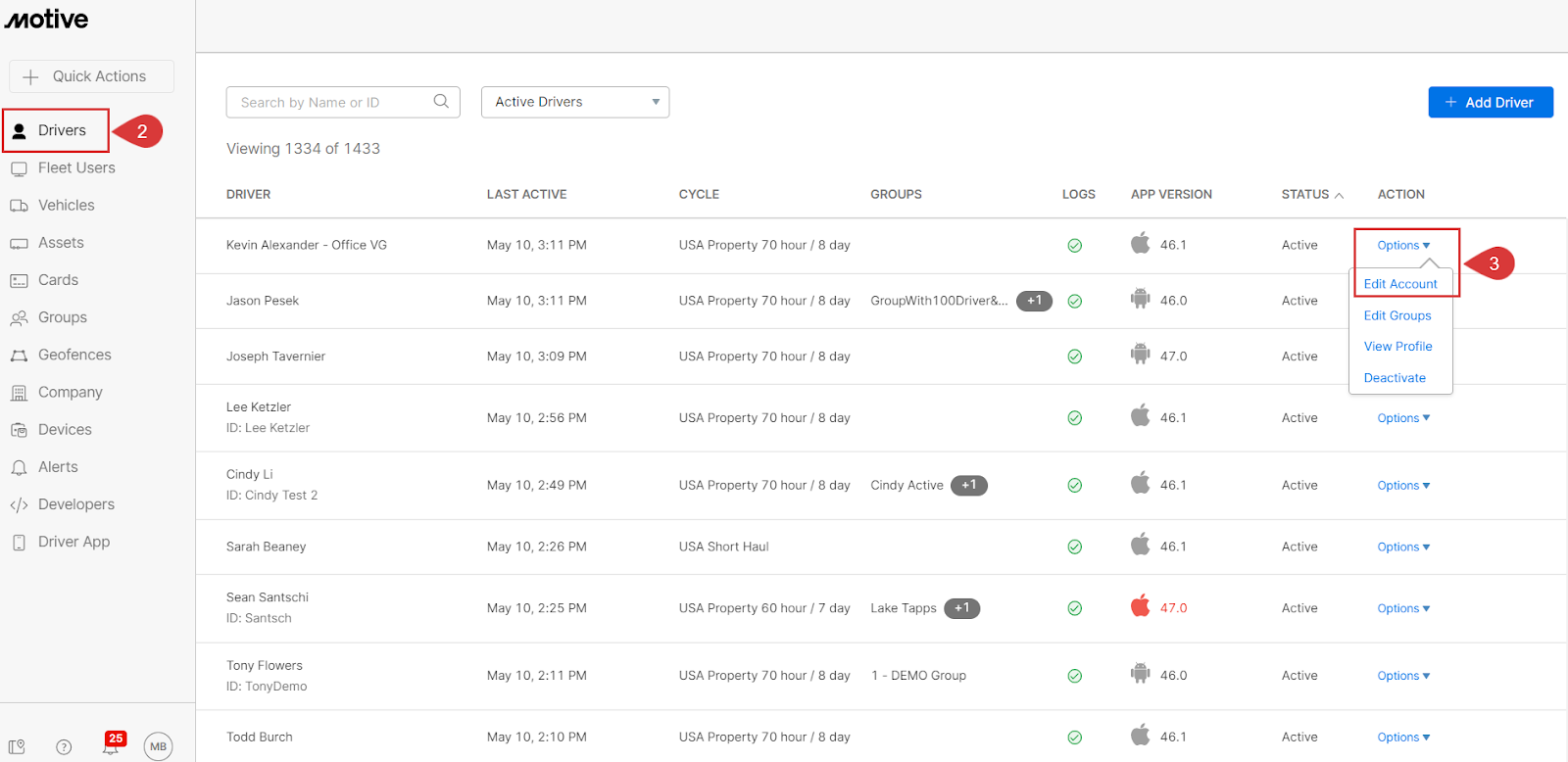Click Android icon in Joseph Tavernier row
Image resolution: width=1568 pixels, height=762 pixels.
tap(1140, 354)
